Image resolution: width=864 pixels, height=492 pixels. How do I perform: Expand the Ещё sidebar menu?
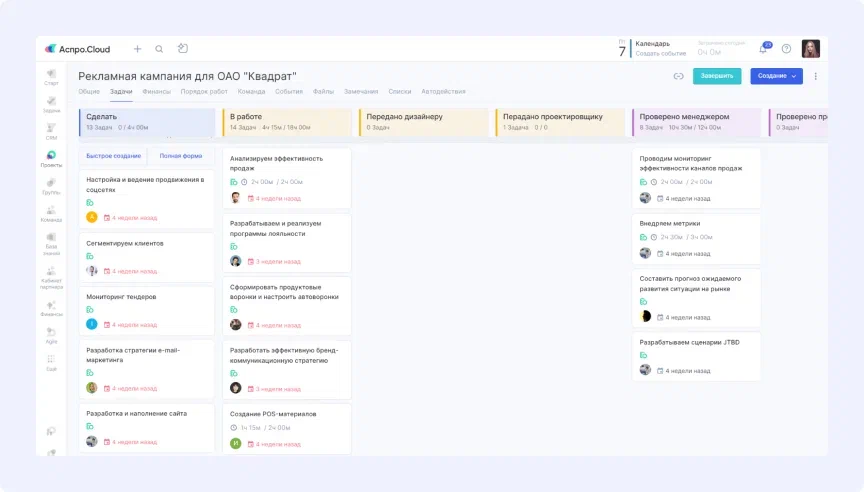(x=51, y=361)
